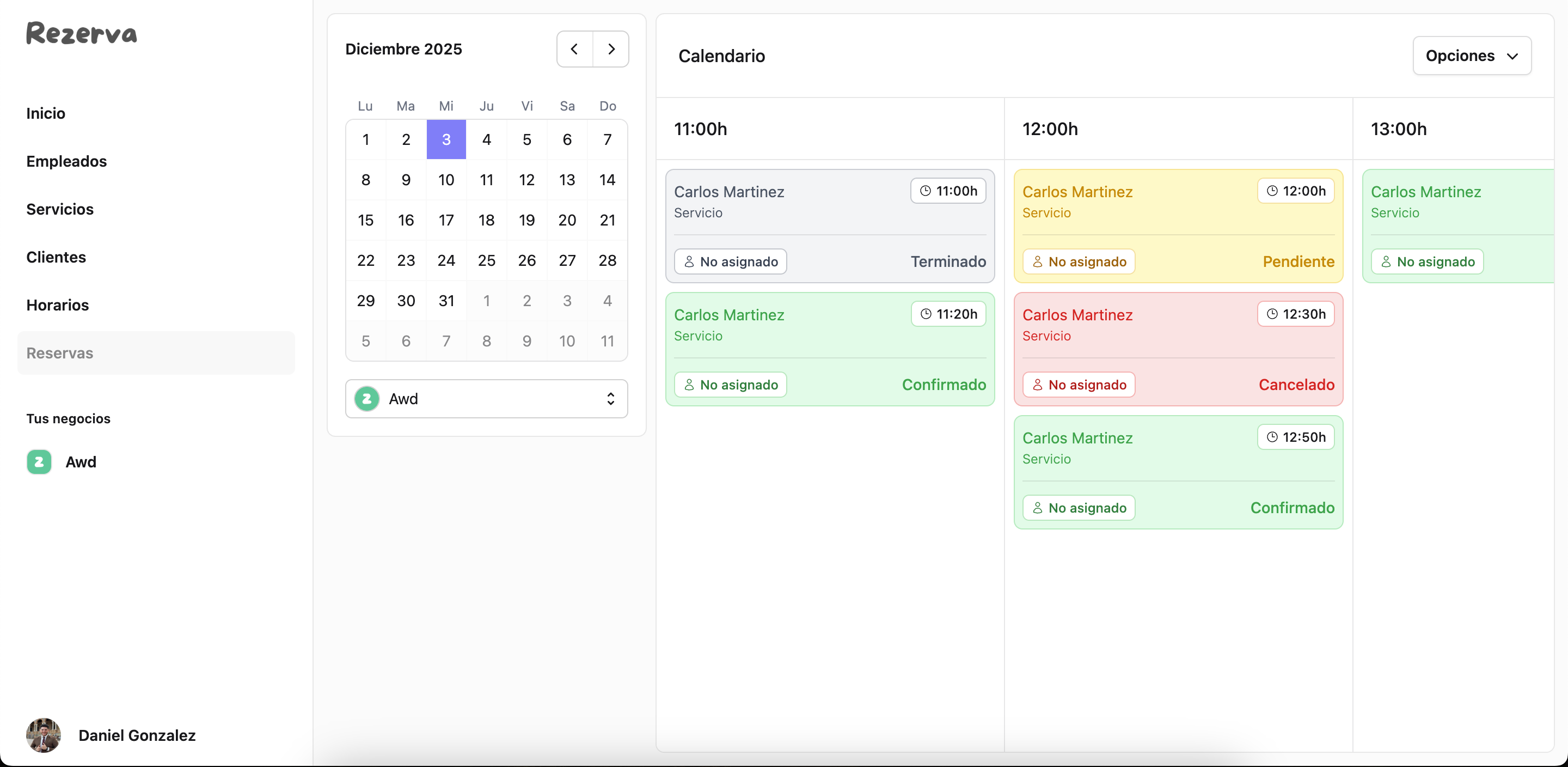Click the clock icon on the 11:20h Confirmado booking
The height and width of the screenshot is (767, 1568).
point(927,314)
